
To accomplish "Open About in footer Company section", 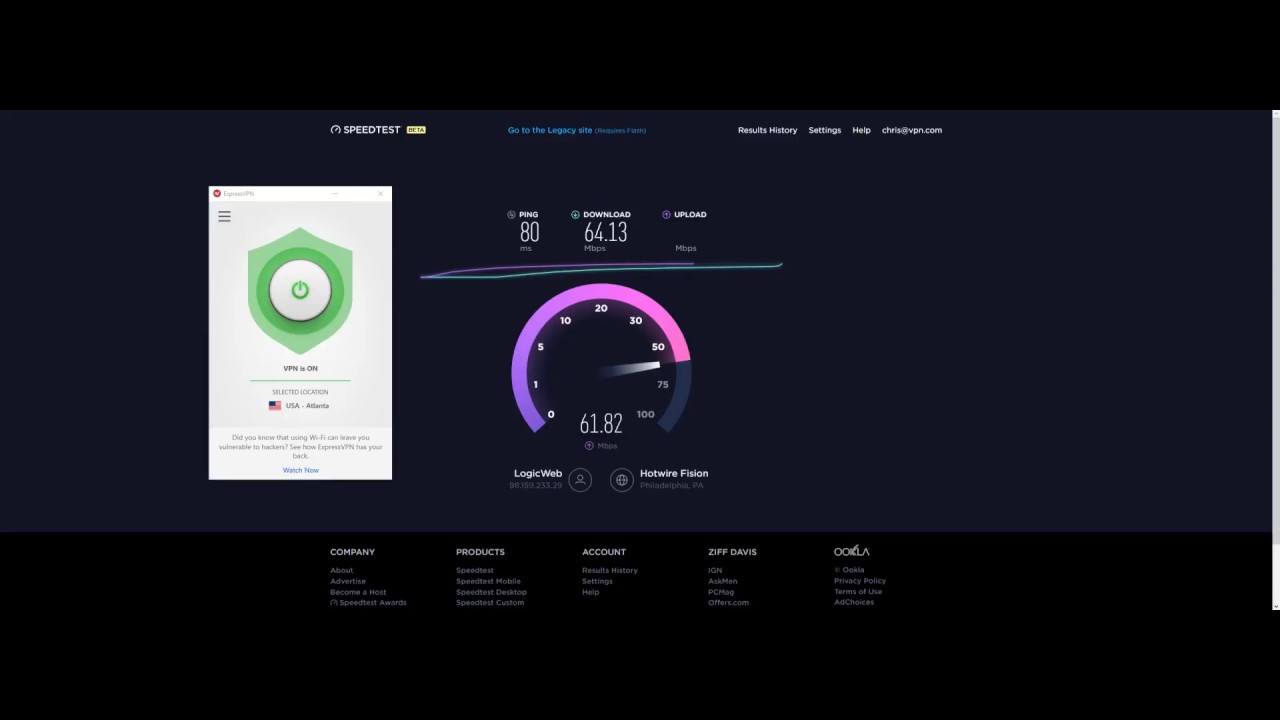I will coord(342,570).
